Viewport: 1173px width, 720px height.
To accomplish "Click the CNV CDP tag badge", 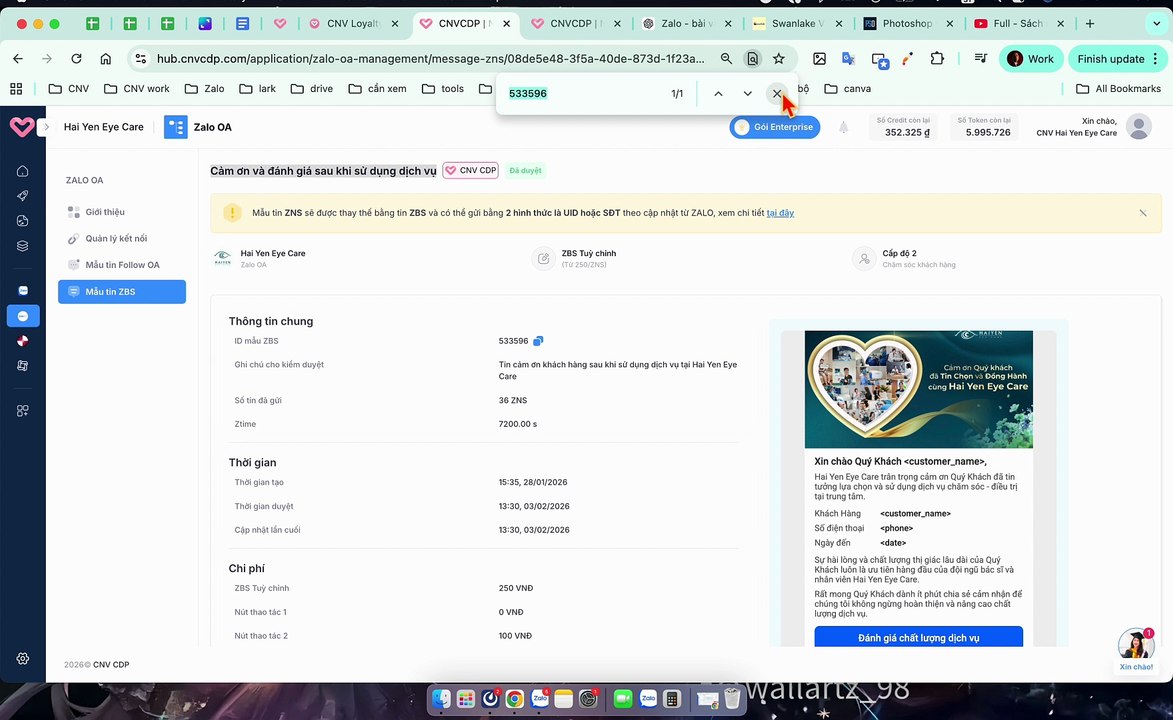I will coord(471,171).
